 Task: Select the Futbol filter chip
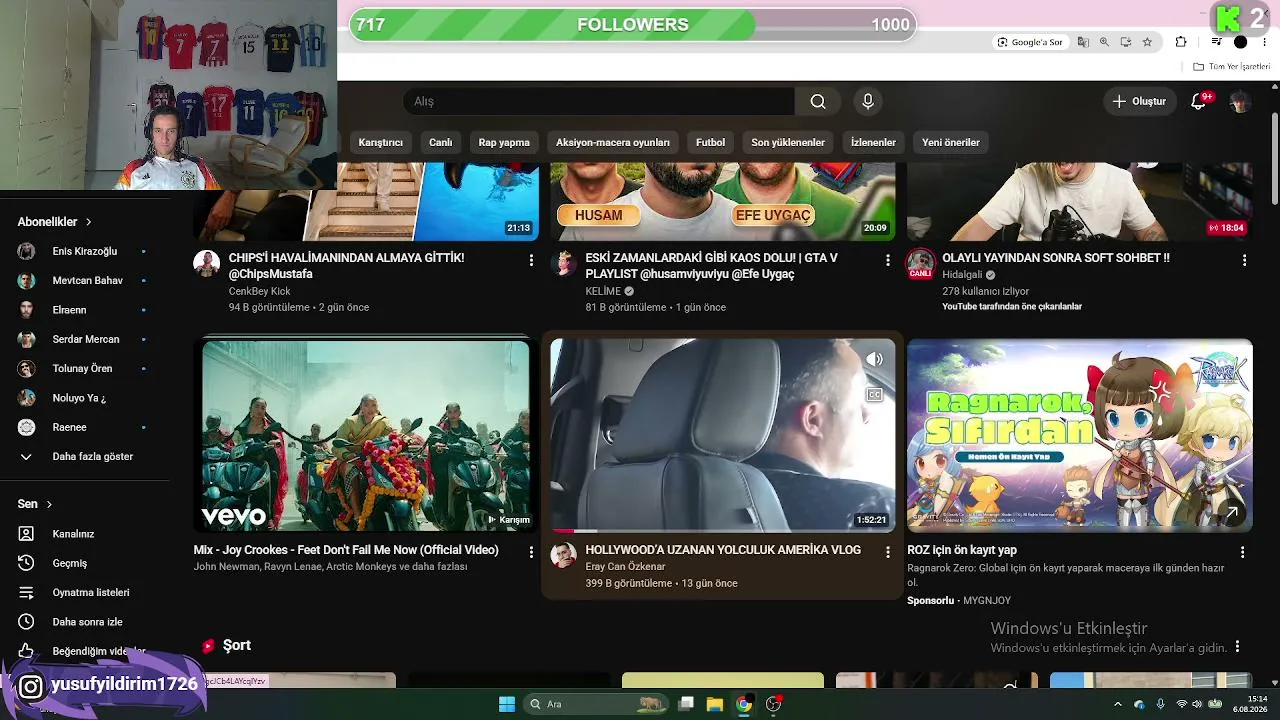[710, 142]
